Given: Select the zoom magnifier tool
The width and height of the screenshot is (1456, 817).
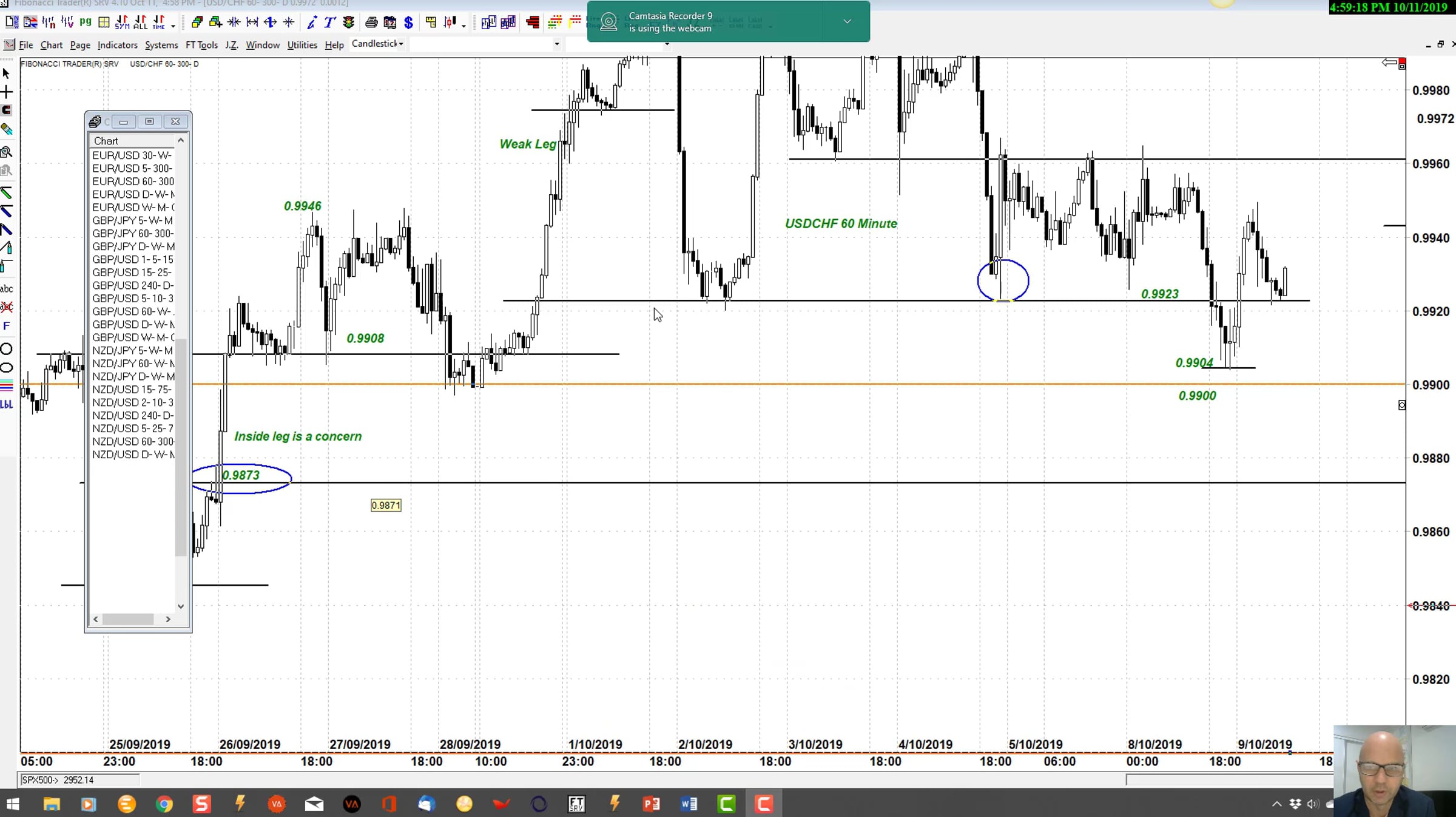Looking at the screenshot, I should click(x=7, y=152).
